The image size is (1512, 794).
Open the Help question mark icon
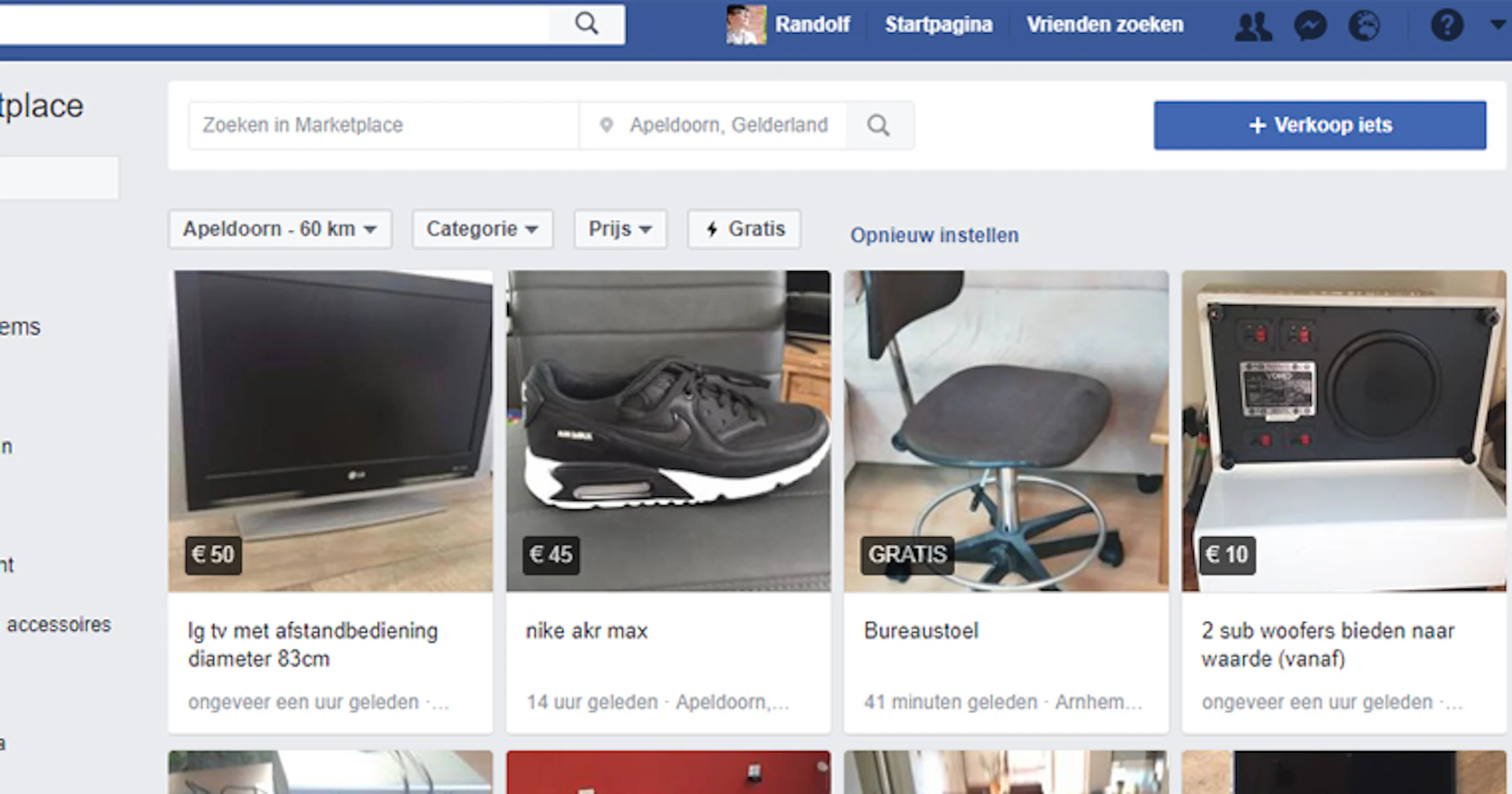(x=1446, y=25)
